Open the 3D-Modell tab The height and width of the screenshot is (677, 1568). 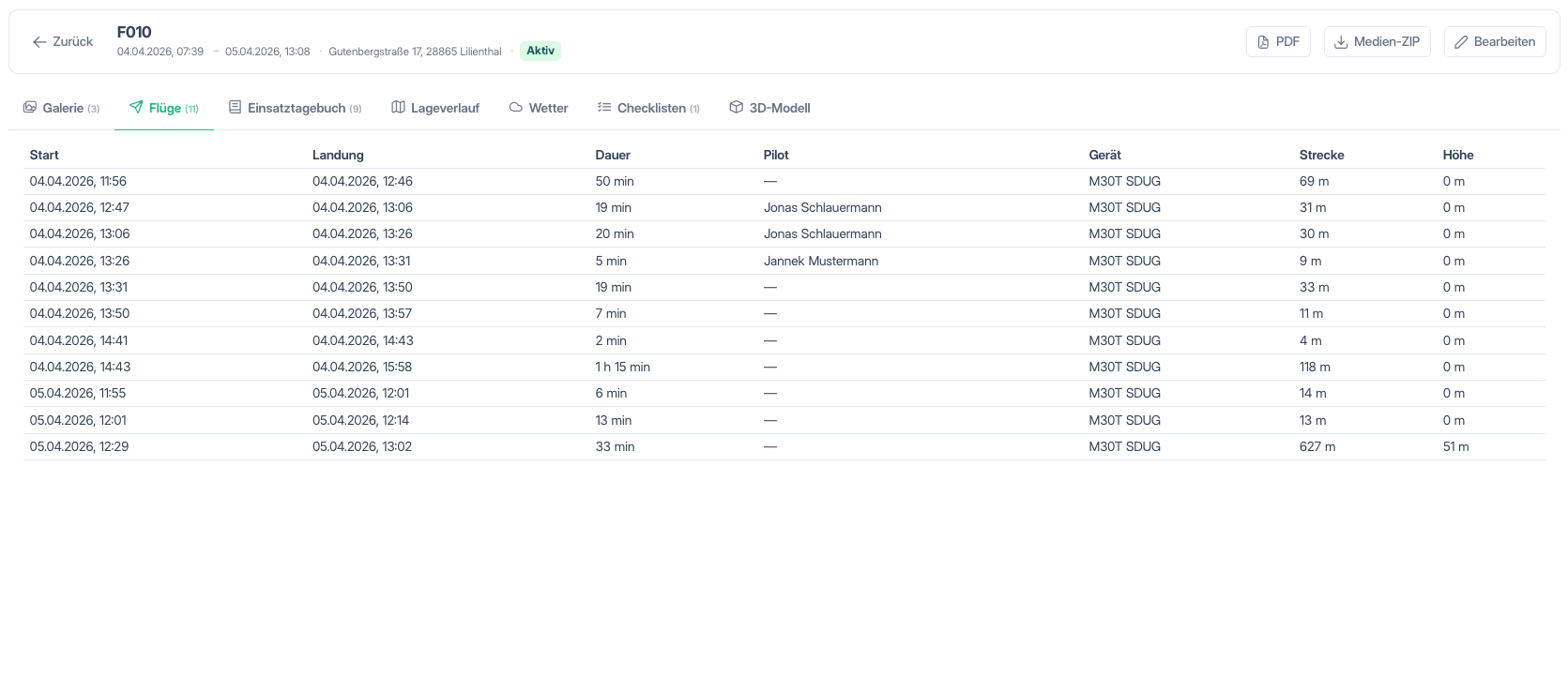pyautogui.click(x=769, y=108)
